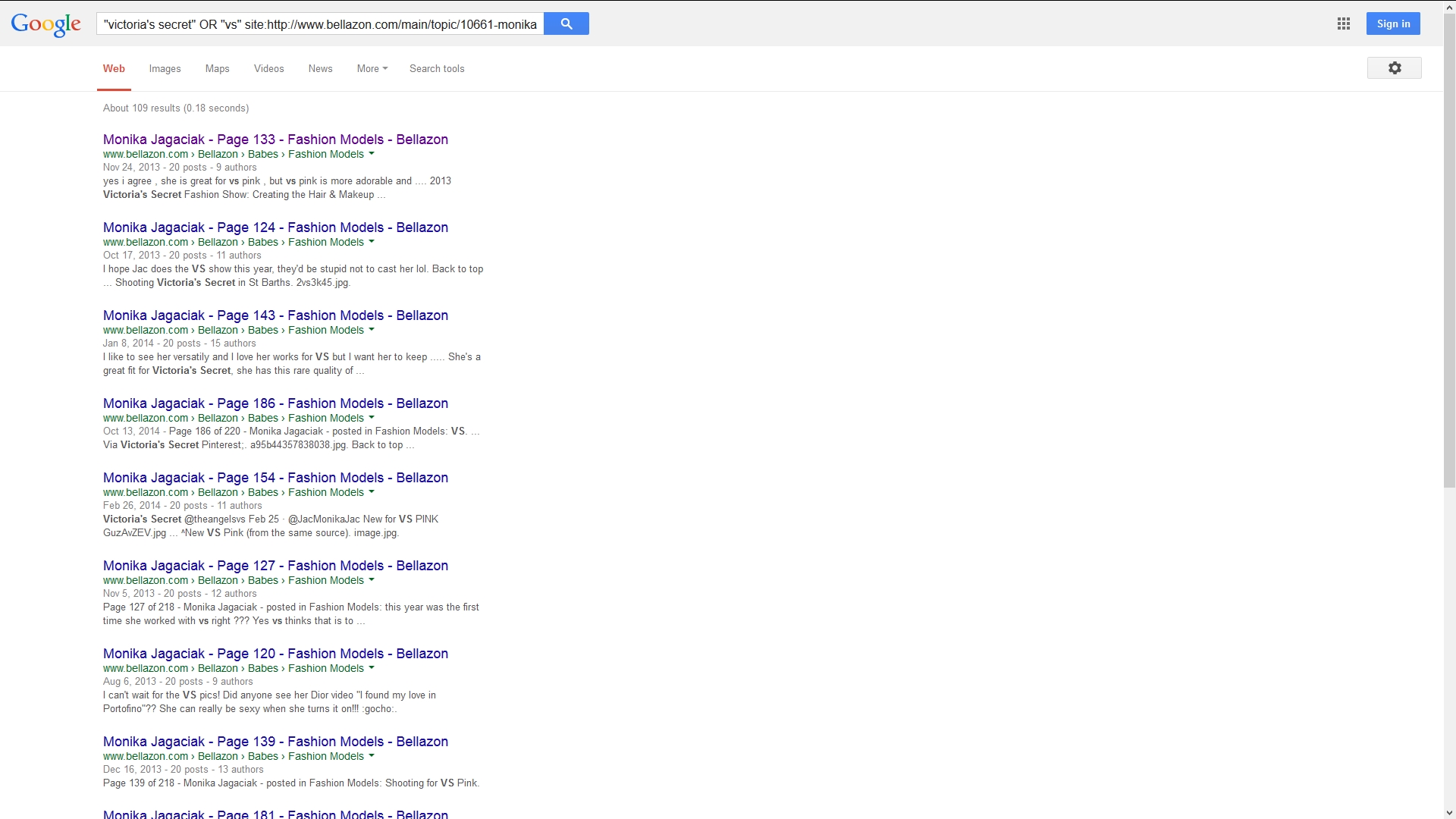1456x819 pixels.
Task: Expand the cached arrow under Page 133 result
Action: [372, 154]
